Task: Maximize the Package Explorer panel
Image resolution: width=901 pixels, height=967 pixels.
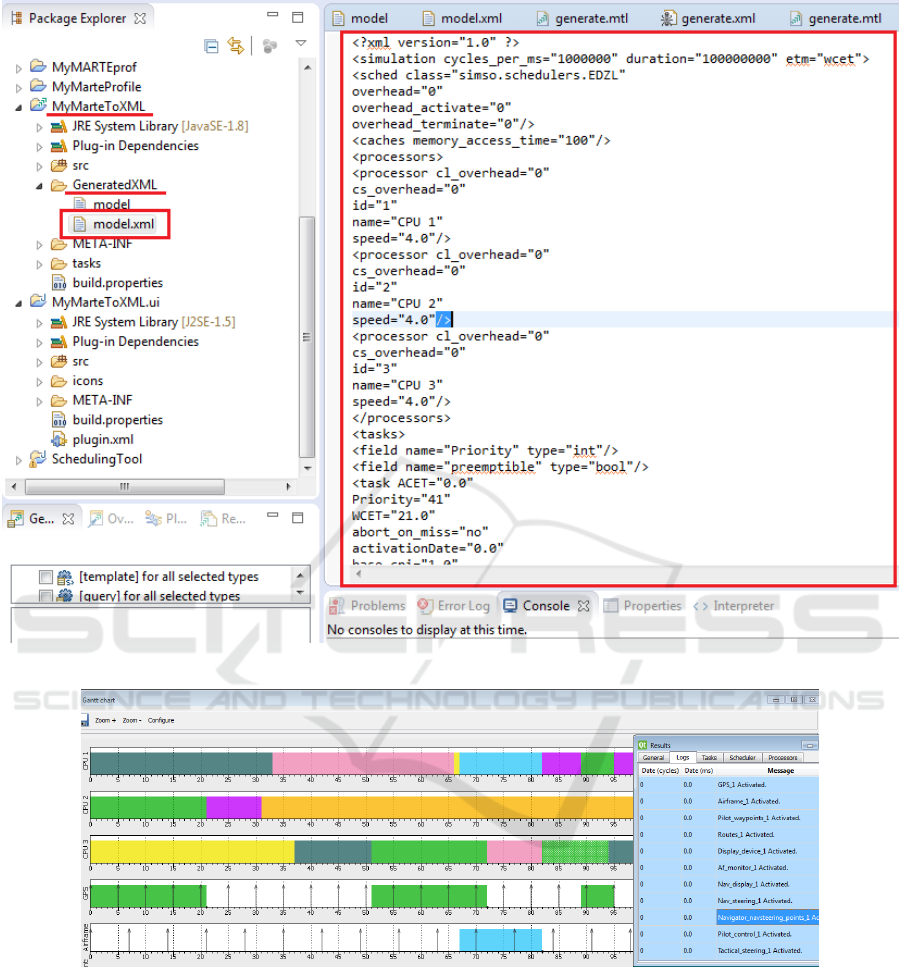Action: [x=297, y=18]
